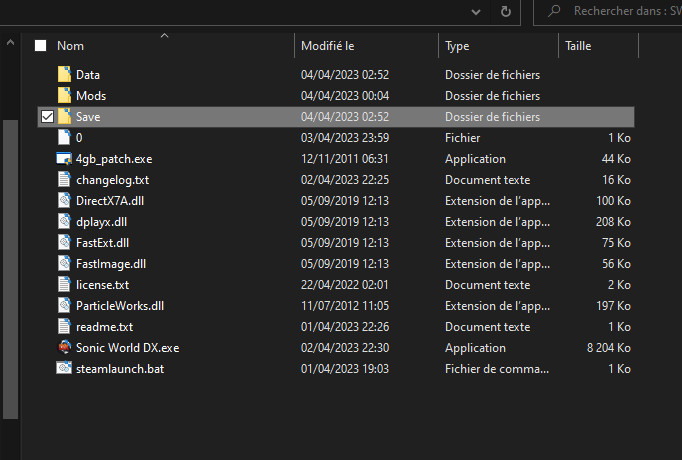The width and height of the screenshot is (682, 460).
Task: Click the 01/04/2023 19:03 date cell
Action: tap(344, 369)
